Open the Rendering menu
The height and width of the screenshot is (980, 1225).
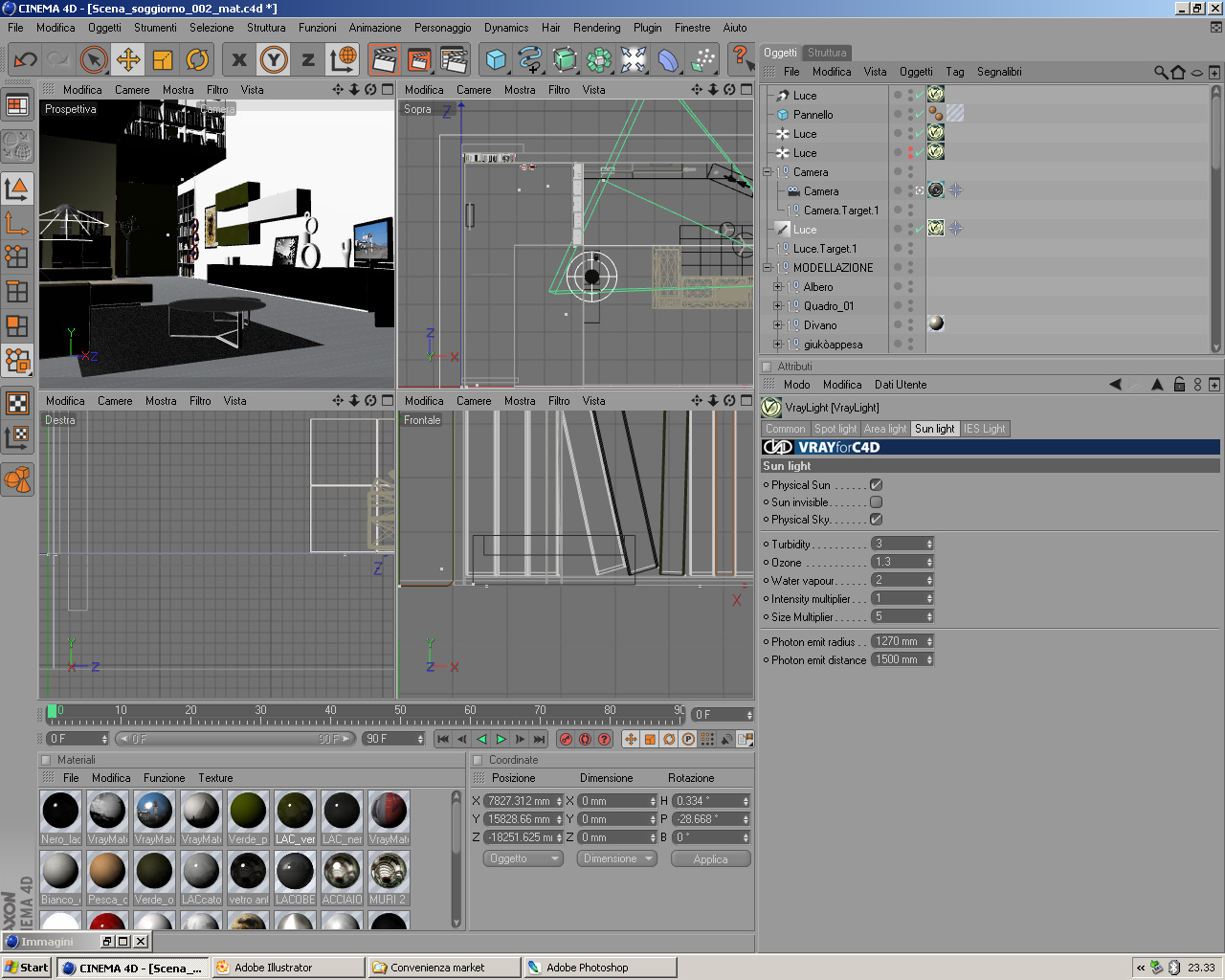596,28
